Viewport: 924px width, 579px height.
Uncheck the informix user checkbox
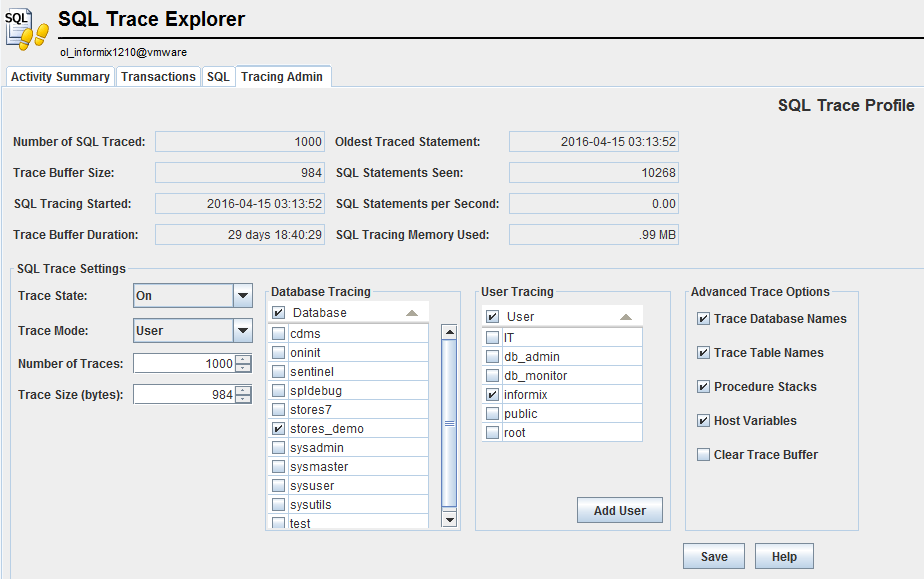pos(492,395)
